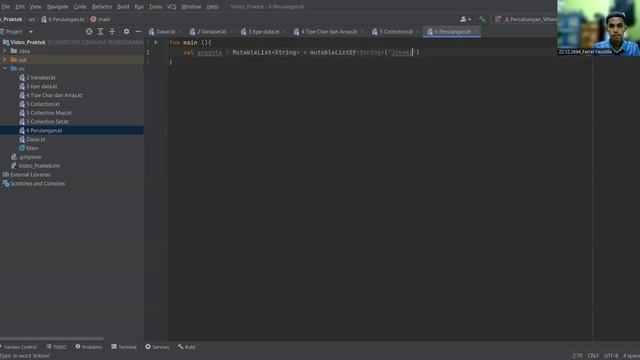The image size is (640, 360).
Task: Open the Problems tool window
Action: pos(89,347)
